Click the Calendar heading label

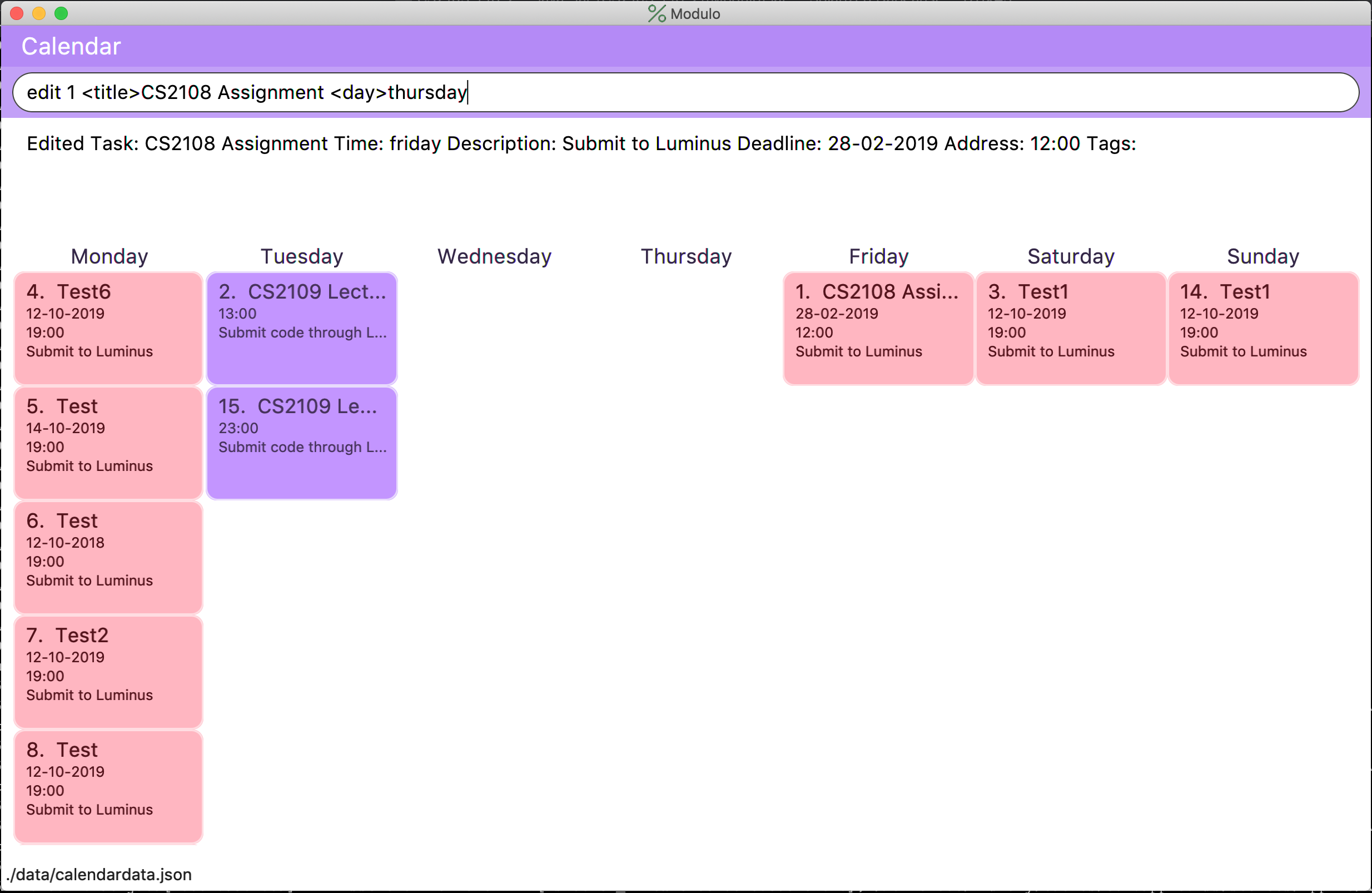pos(71,46)
